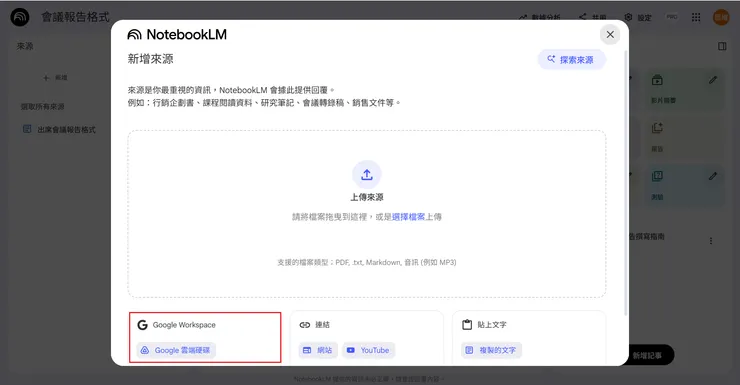Click the dialog's vertical scrollbar

tap(626, 184)
